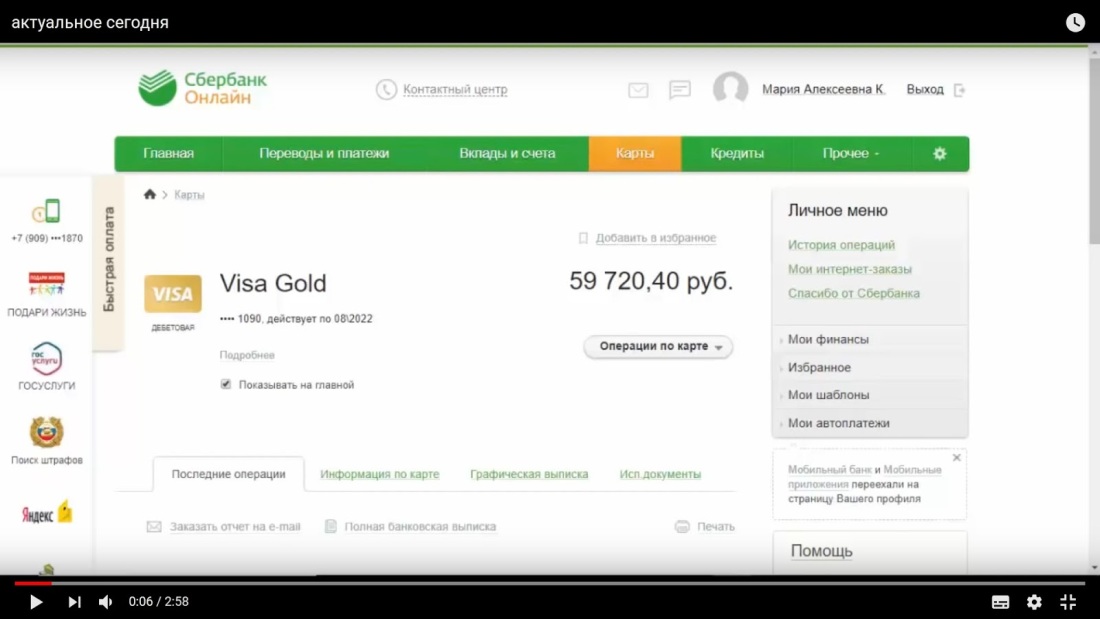Screen dimensions: 1100x619
Task: Mute the video volume
Action: (x=105, y=602)
